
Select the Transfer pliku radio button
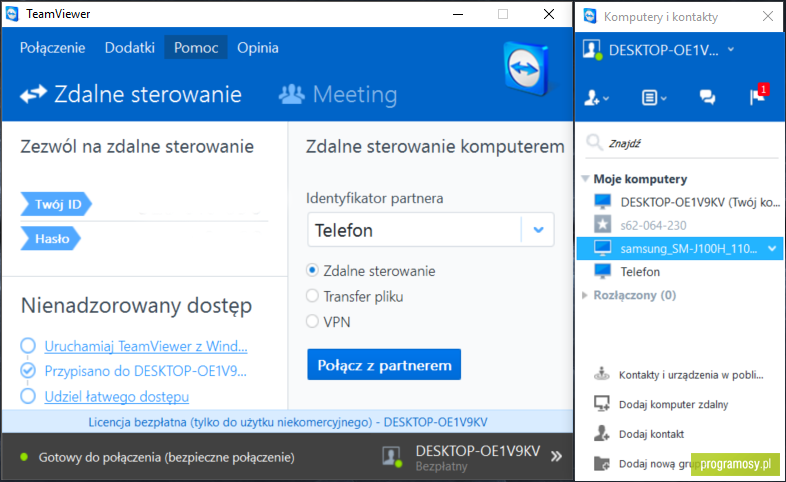pos(312,296)
